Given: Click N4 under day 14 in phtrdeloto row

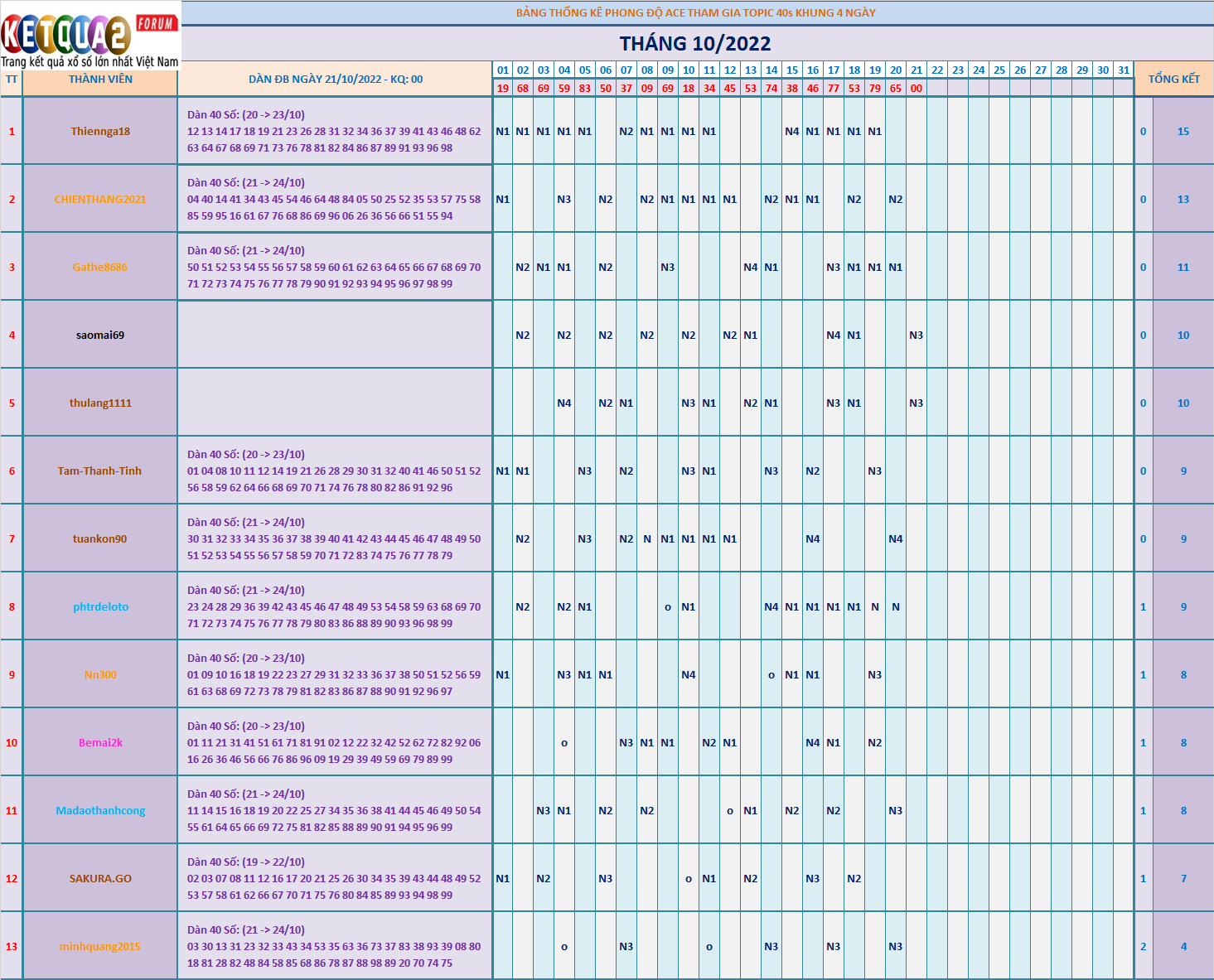Looking at the screenshot, I should pos(771,606).
